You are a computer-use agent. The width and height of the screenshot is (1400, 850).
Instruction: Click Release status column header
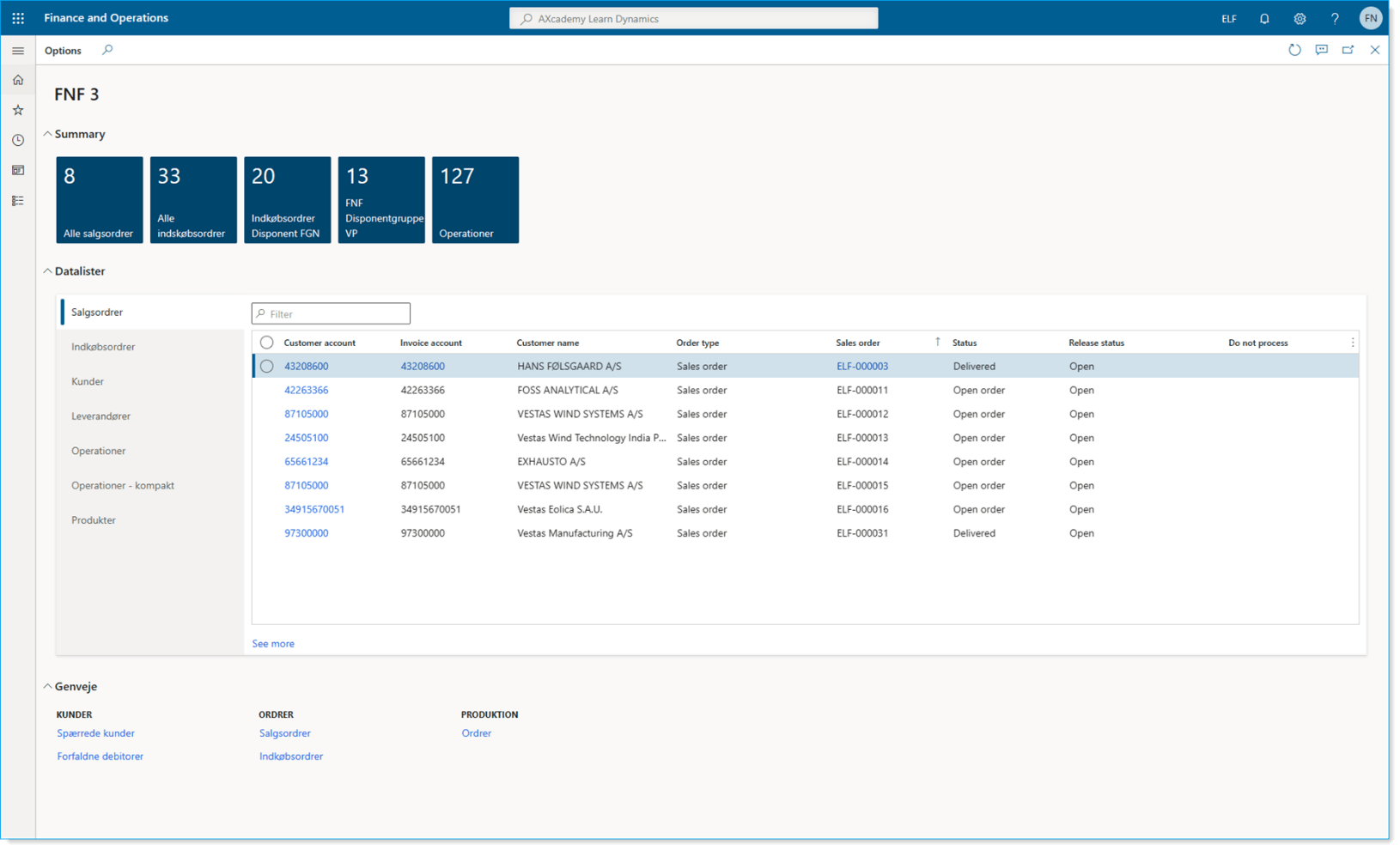1096,343
